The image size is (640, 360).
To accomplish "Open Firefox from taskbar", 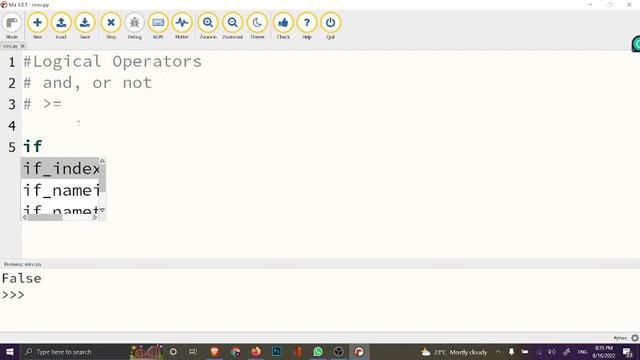I will tap(256, 352).
